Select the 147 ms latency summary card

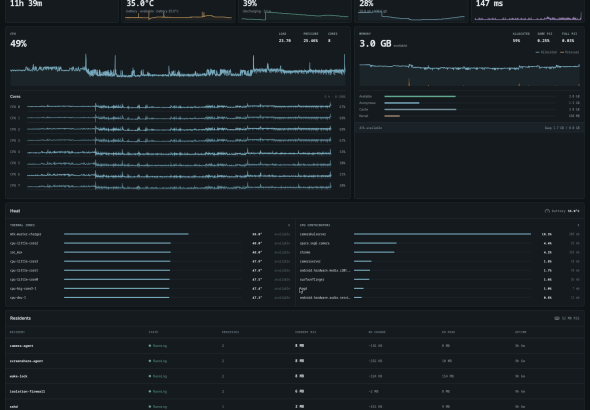(x=528, y=11)
